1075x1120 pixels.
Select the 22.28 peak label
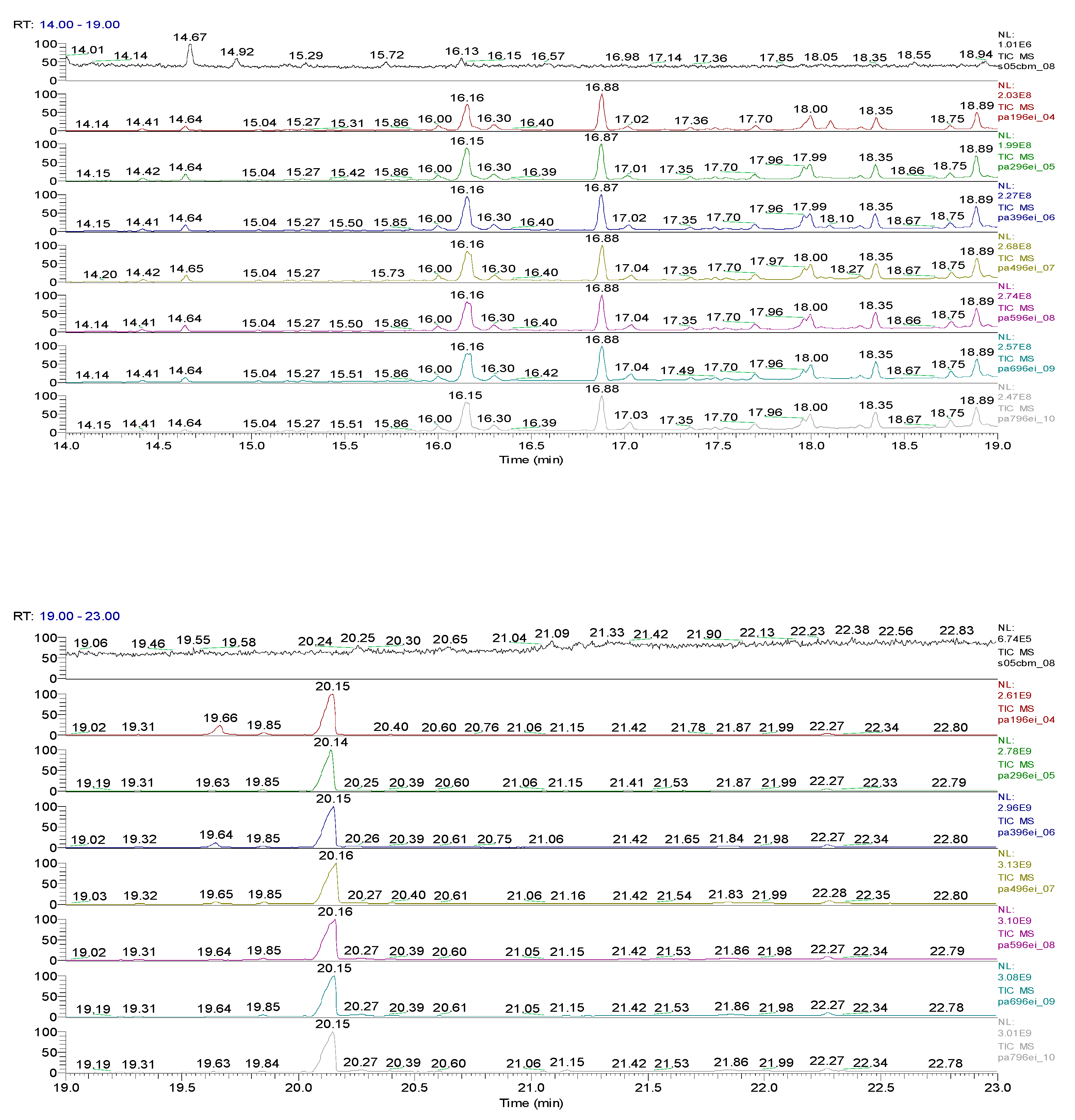[829, 893]
